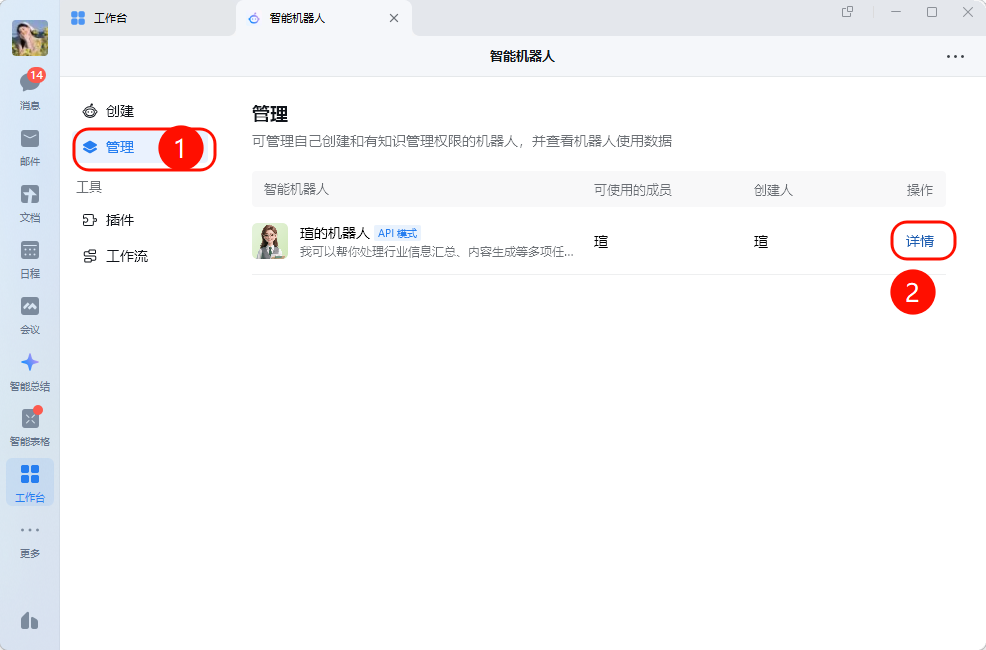Open the Calendar schedule section
This screenshot has width=986, height=650.
click(30, 260)
